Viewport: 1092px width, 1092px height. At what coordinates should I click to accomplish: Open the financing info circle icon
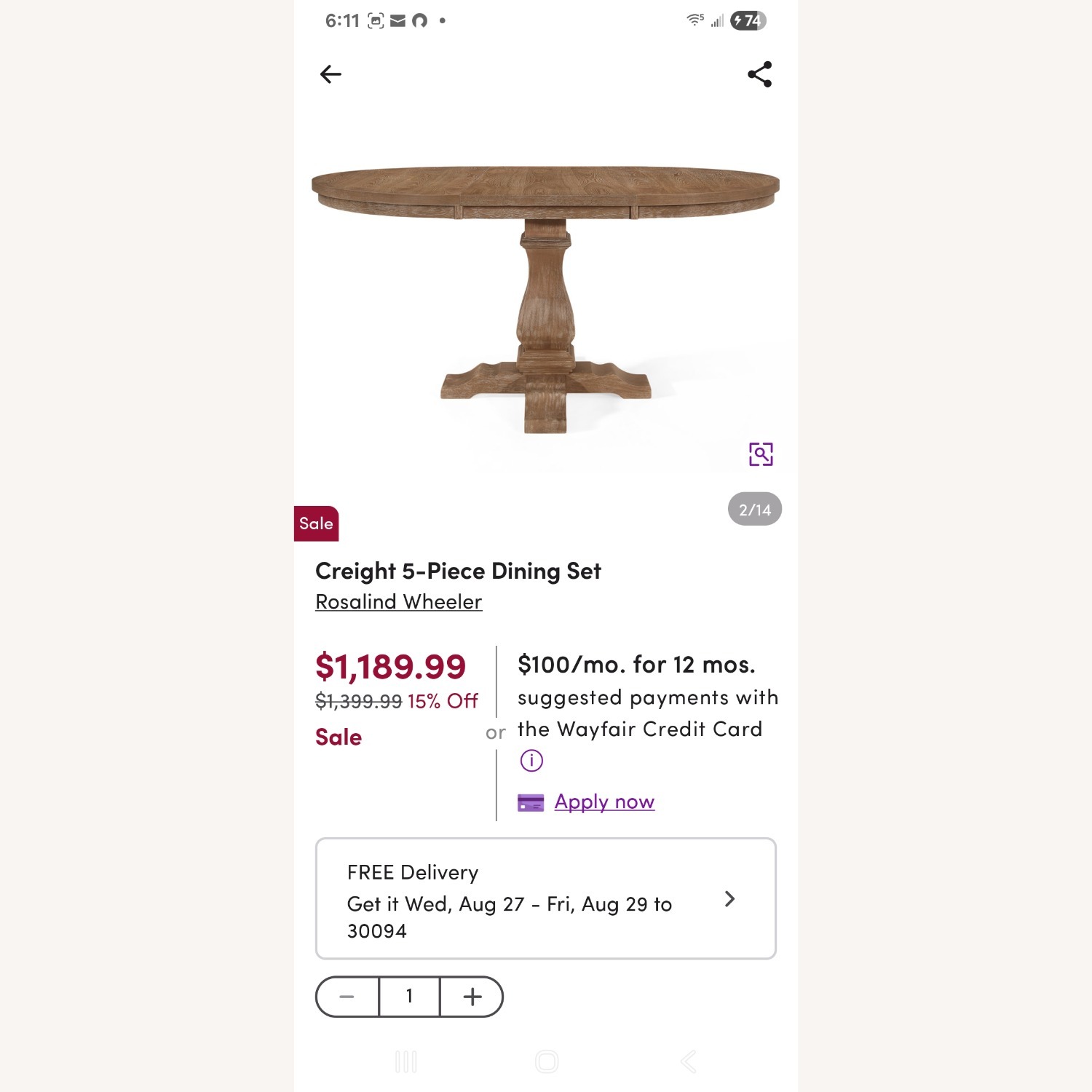pyautogui.click(x=531, y=761)
